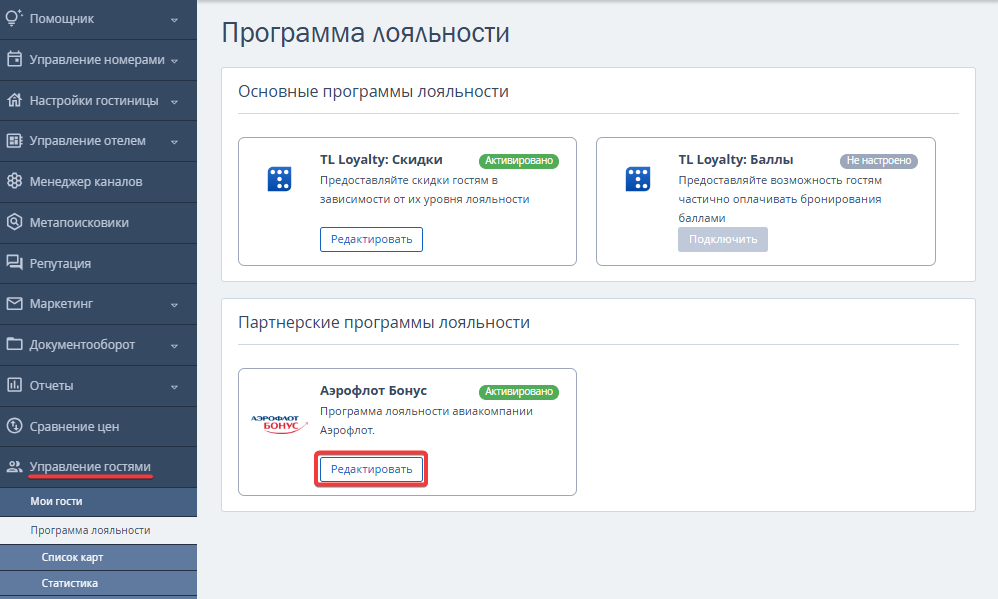Open Отчеты sidebar section

pos(98,385)
